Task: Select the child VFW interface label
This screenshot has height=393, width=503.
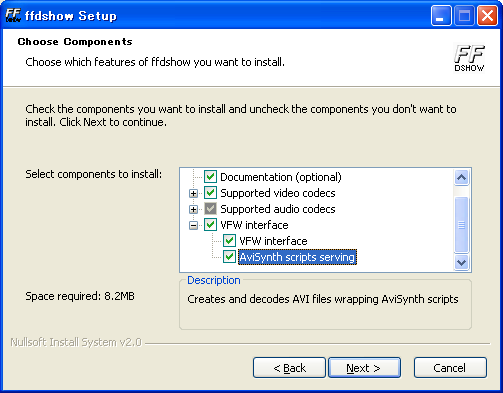Action: click(x=273, y=241)
